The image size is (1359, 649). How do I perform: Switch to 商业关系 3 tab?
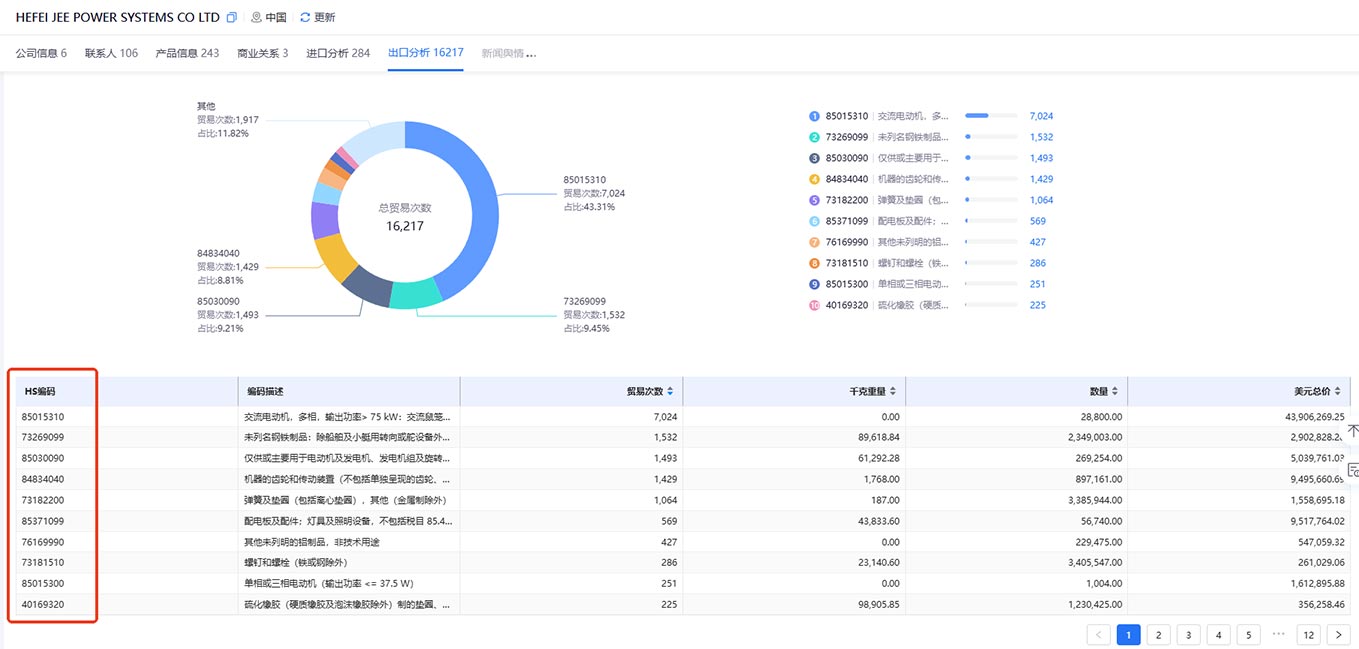pyautogui.click(x=263, y=53)
